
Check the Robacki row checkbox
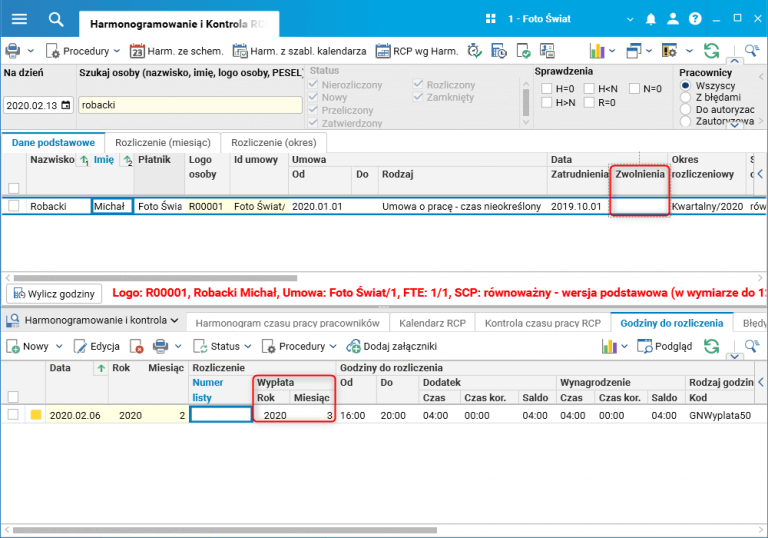(14, 206)
